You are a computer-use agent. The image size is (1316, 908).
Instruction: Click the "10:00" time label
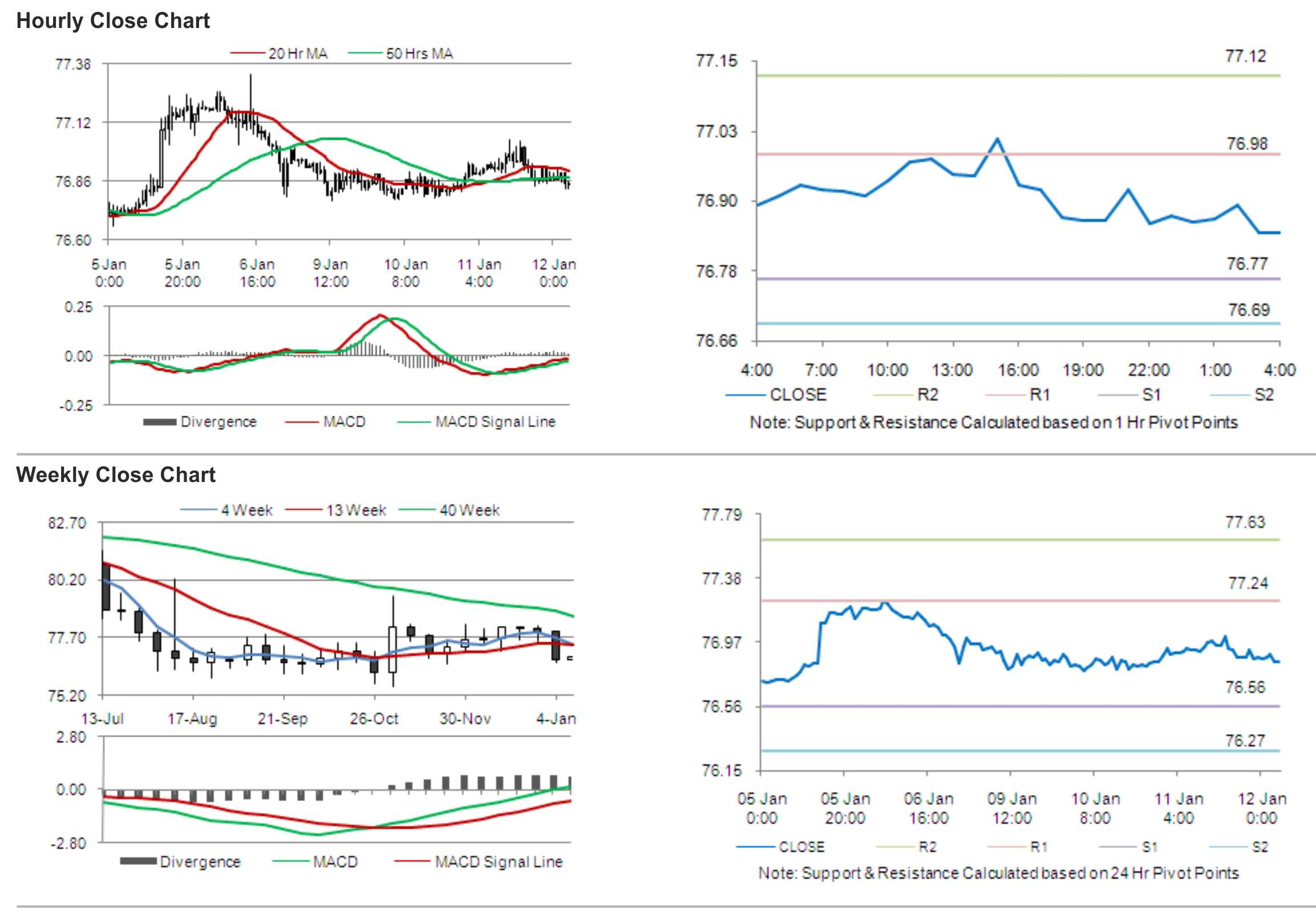887,370
